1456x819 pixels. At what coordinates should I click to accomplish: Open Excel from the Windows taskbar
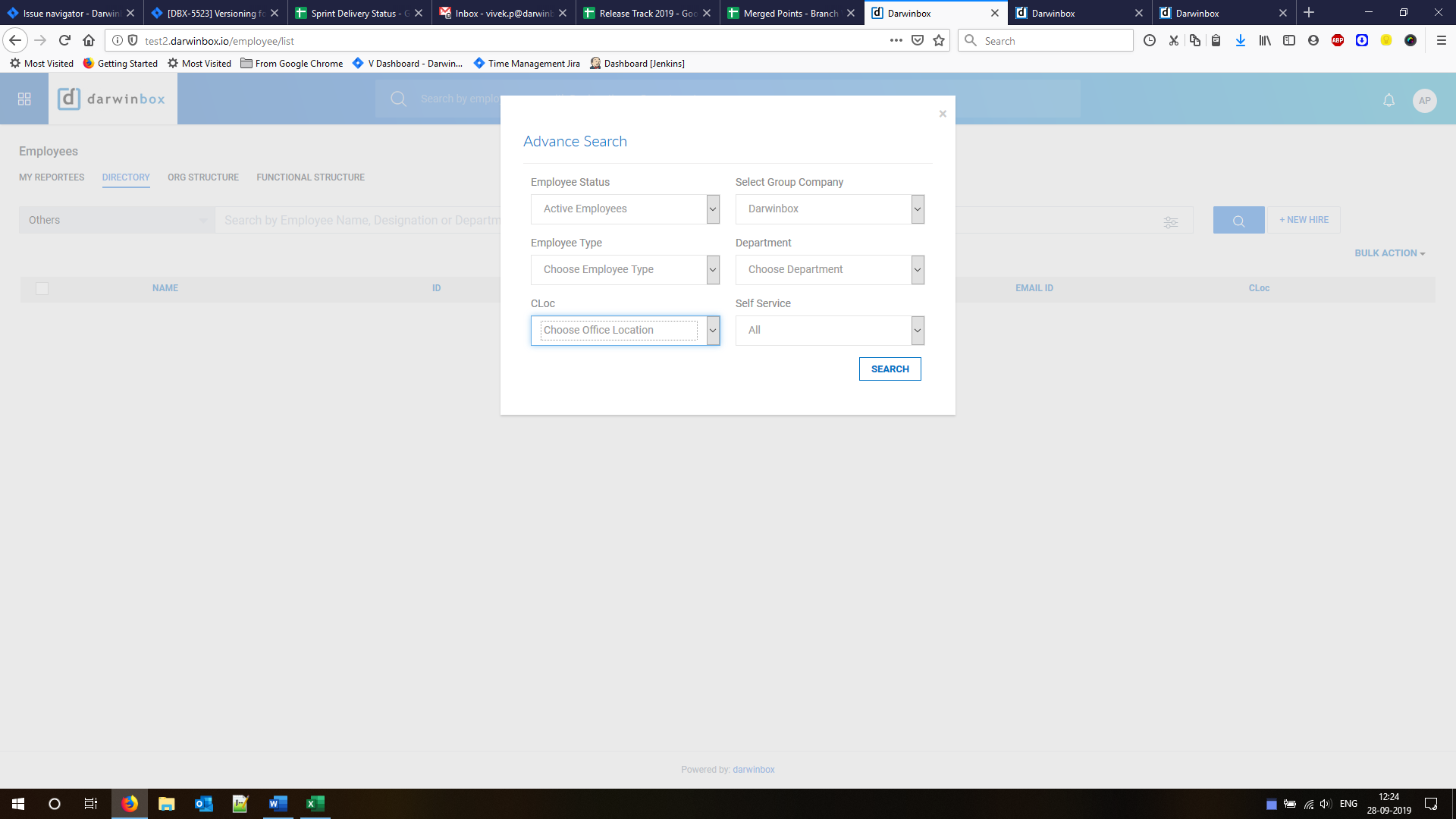pos(315,804)
